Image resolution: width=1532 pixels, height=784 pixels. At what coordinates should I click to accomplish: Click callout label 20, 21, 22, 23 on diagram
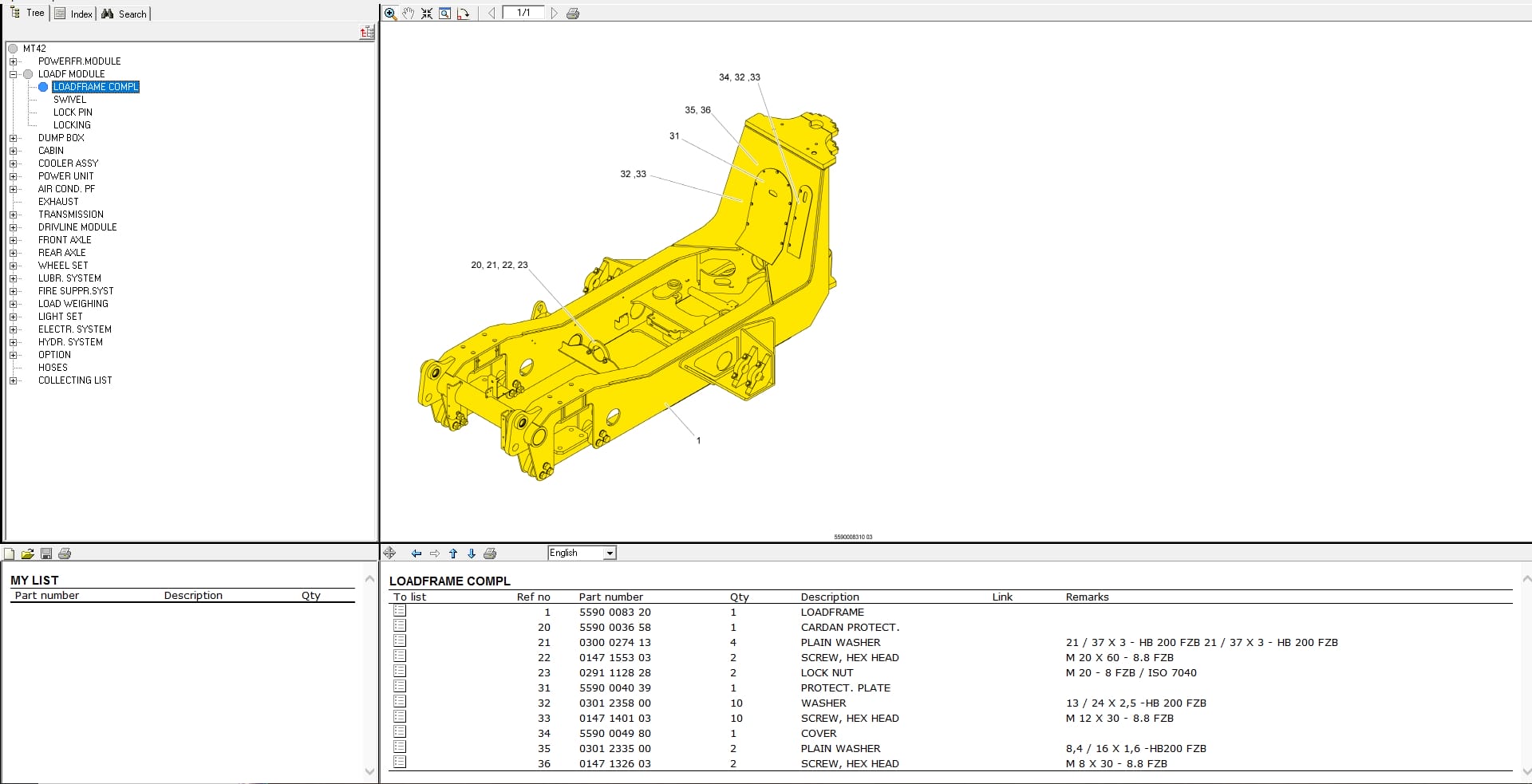click(499, 265)
